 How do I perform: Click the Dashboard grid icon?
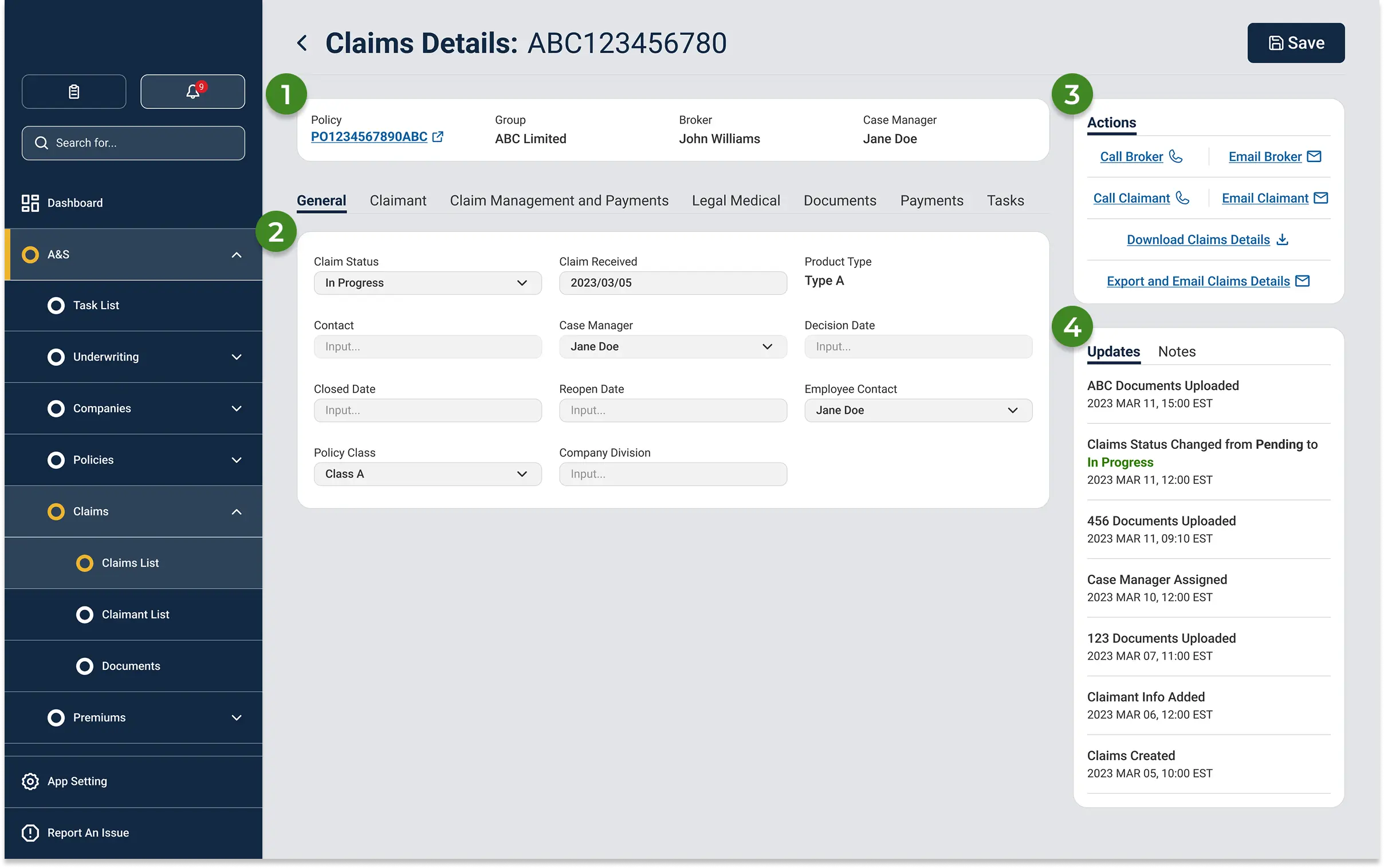point(30,203)
